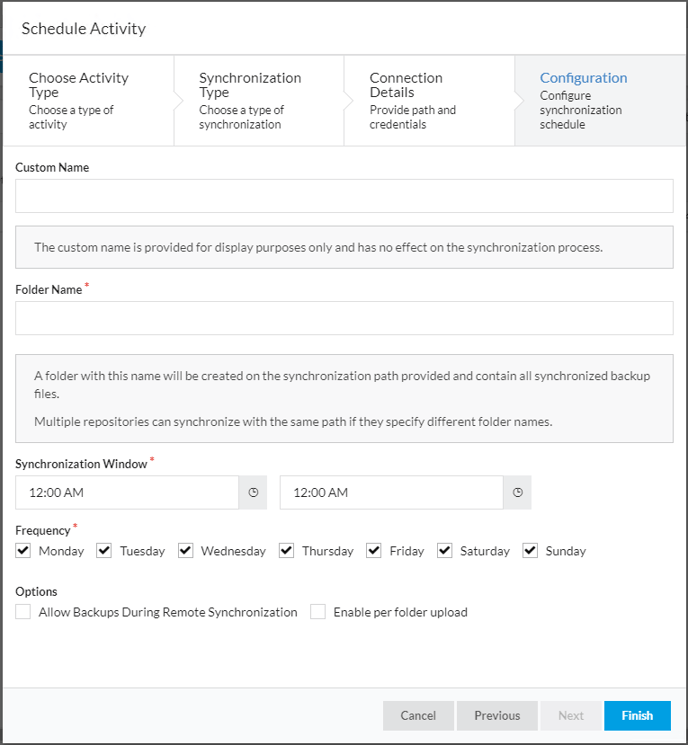688x745 pixels.
Task: Go back with the Previous button
Action: coord(497,716)
